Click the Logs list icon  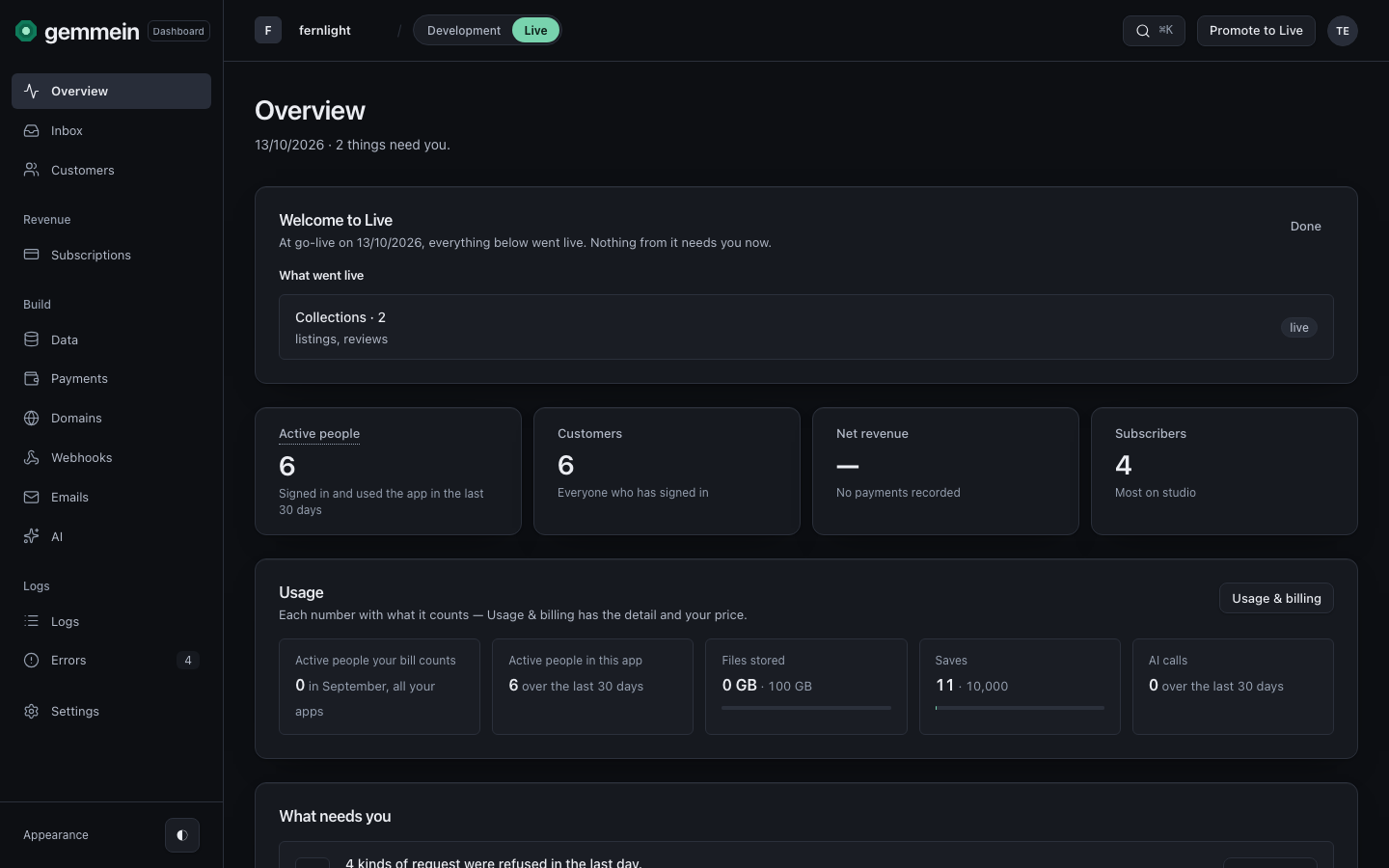tap(32, 621)
